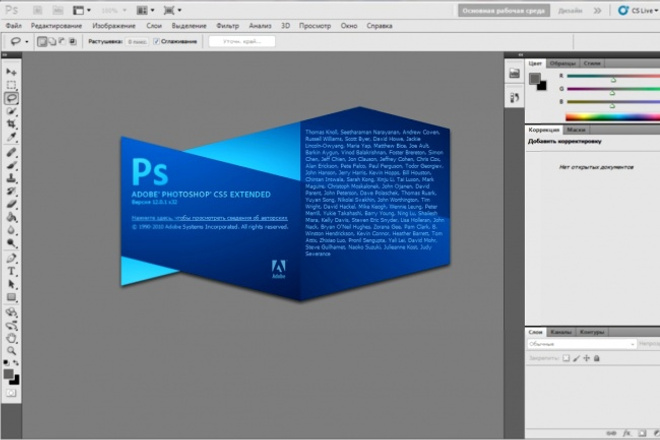The height and width of the screenshot is (440, 660).
Task: Open Mini Bridge from the application bar
Action: 58,10
